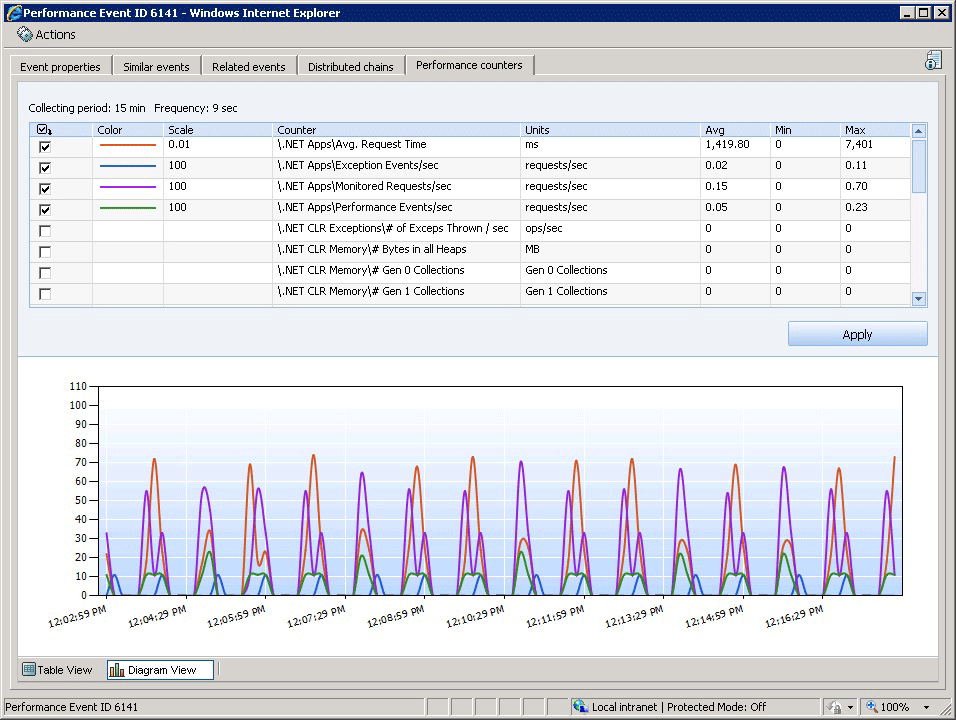The width and height of the screenshot is (956, 720).
Task: Click the zoom magnifier 100% icon
Action: coord(872,707)
